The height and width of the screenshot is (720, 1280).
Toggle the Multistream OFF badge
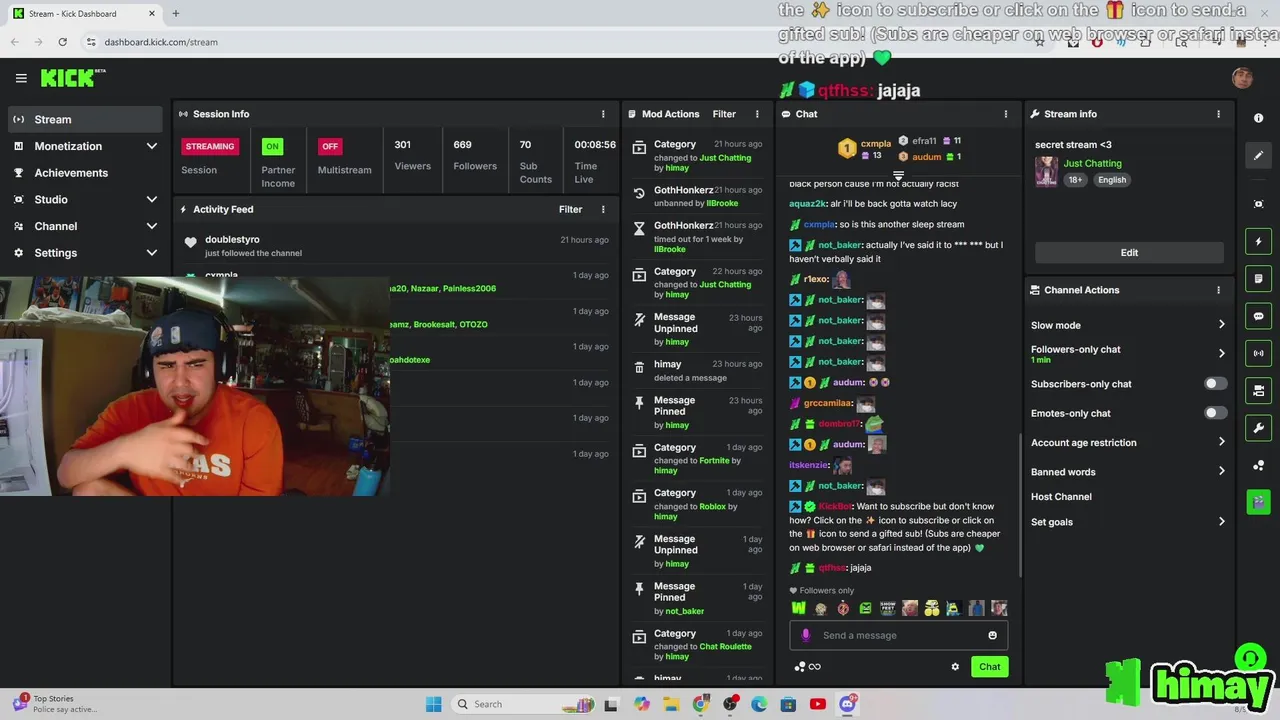(330, 146)
